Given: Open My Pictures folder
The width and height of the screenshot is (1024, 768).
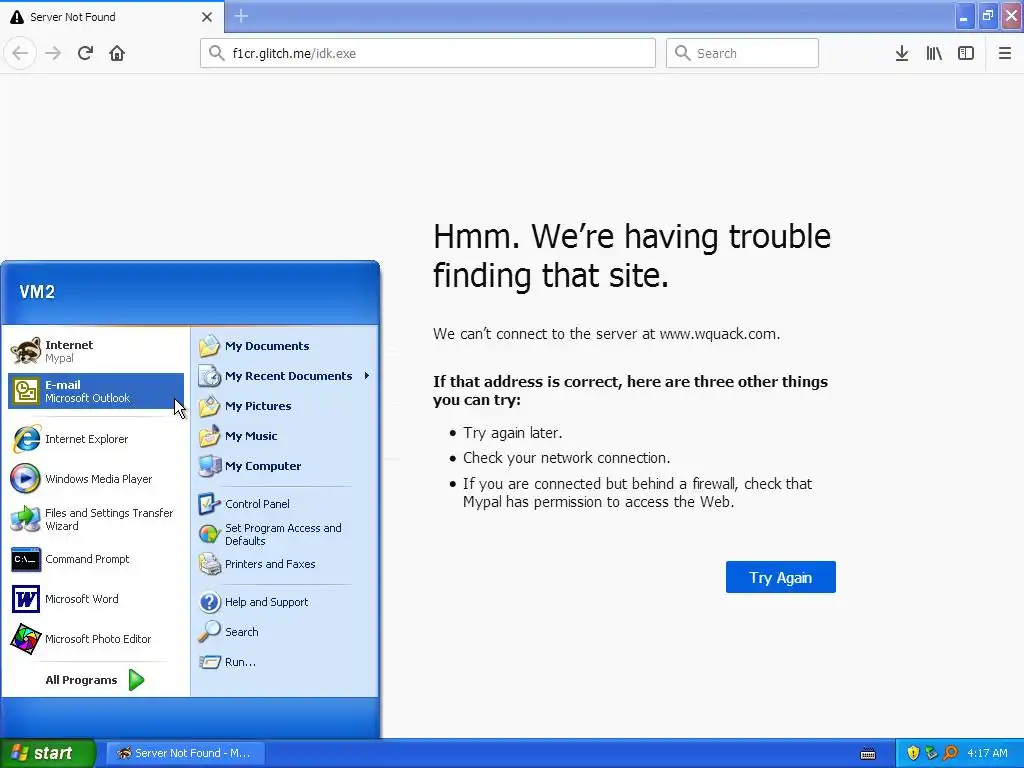Looking at the screenshot, I should [284, 406].
